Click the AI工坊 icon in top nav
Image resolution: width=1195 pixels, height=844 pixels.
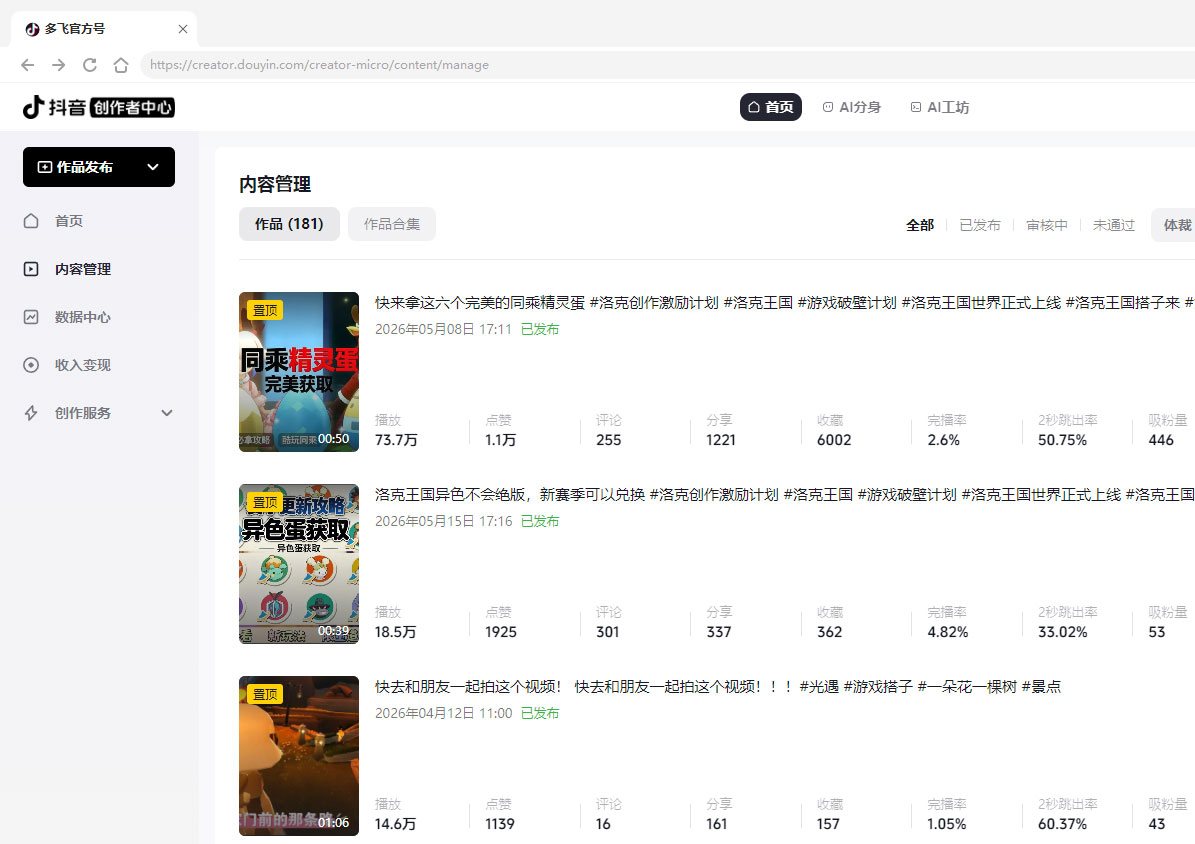tap(916, 108)
